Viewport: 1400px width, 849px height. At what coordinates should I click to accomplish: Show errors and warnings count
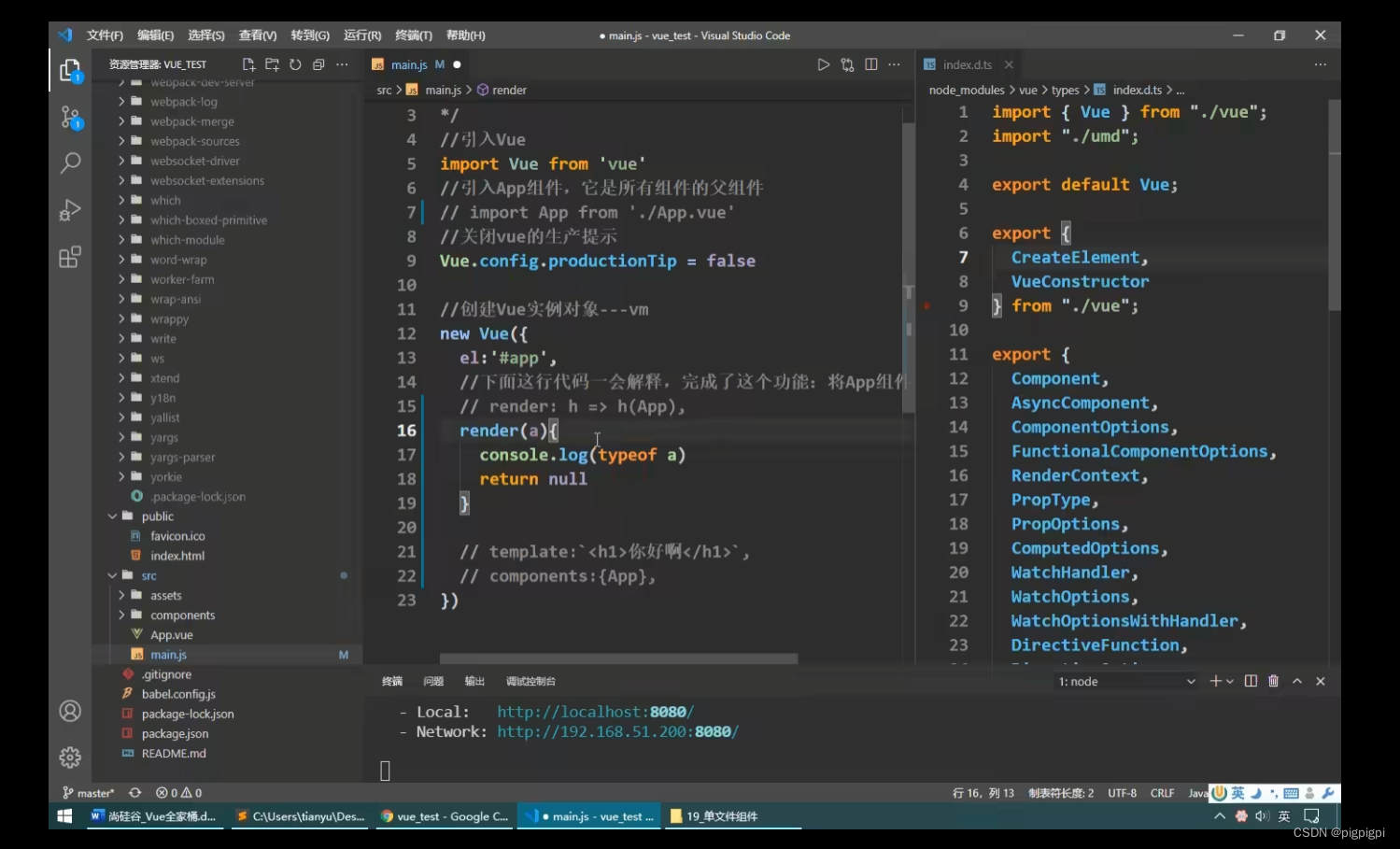(178, 792)
